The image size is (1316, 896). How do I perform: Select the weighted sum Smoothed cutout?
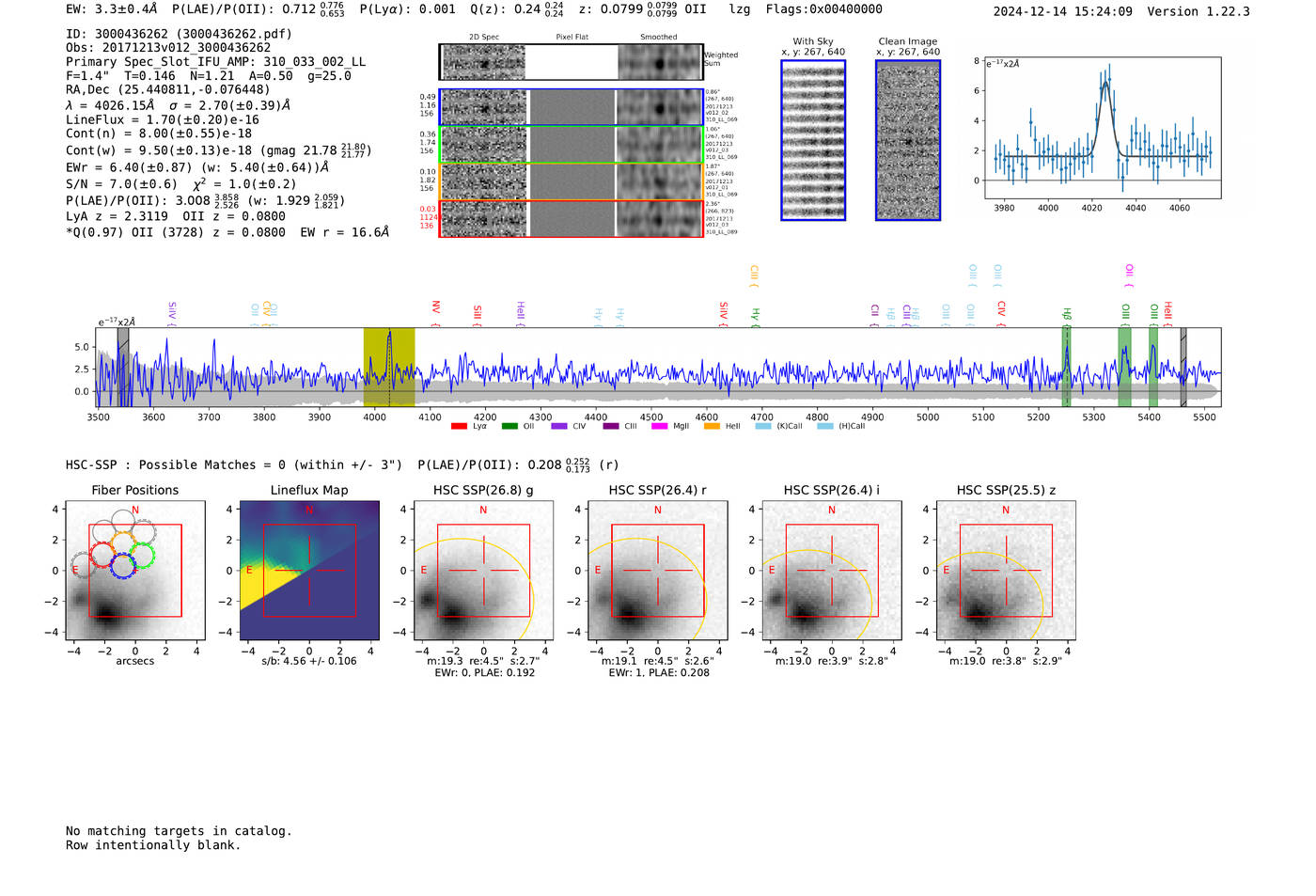pyautogui.click(x=660, y=63)
